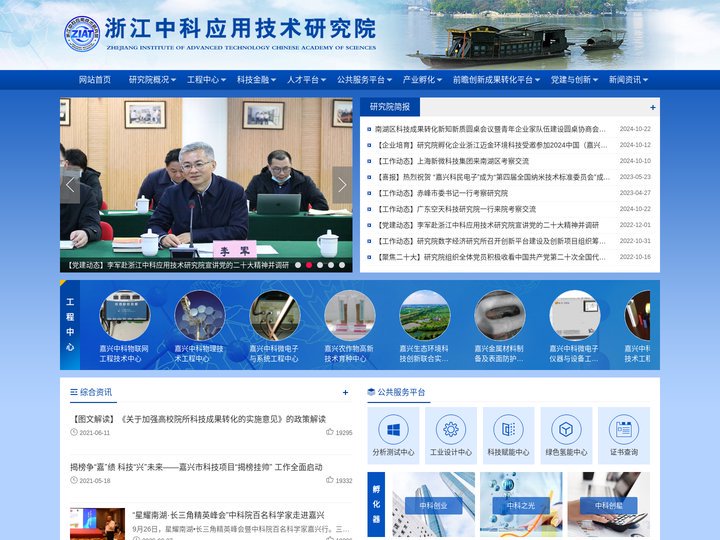The image size is (720, 540).
Task: Open article 【图文解读】关于加强高校院所科技成果转化
Action: [x=198, y=419]
